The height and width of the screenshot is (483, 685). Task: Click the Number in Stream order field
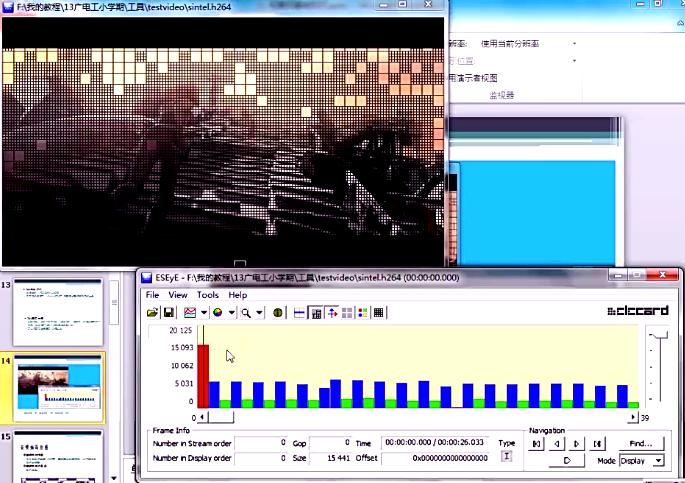tap(261, 443)
